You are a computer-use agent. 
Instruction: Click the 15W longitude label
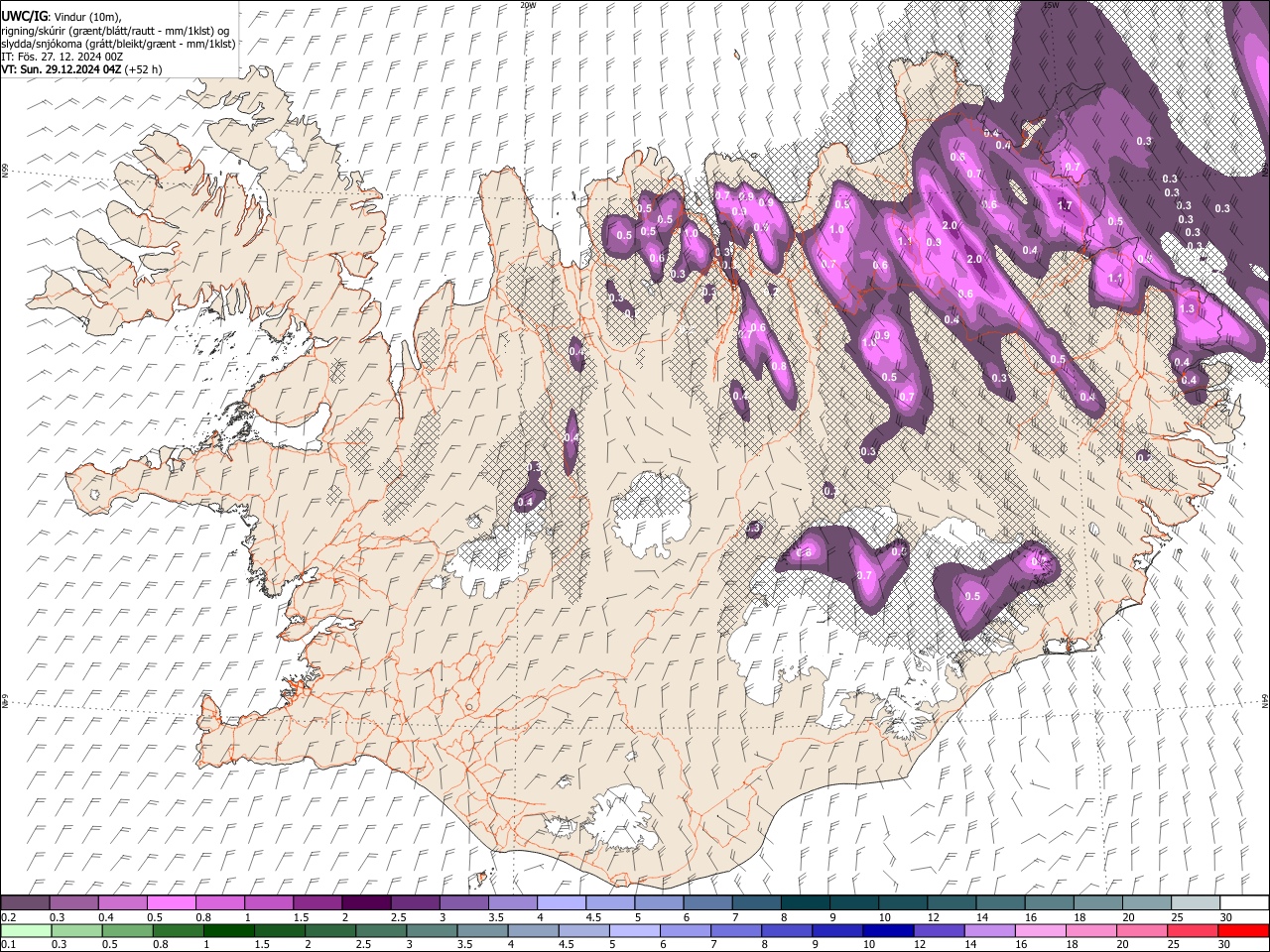coord(1051,5)
